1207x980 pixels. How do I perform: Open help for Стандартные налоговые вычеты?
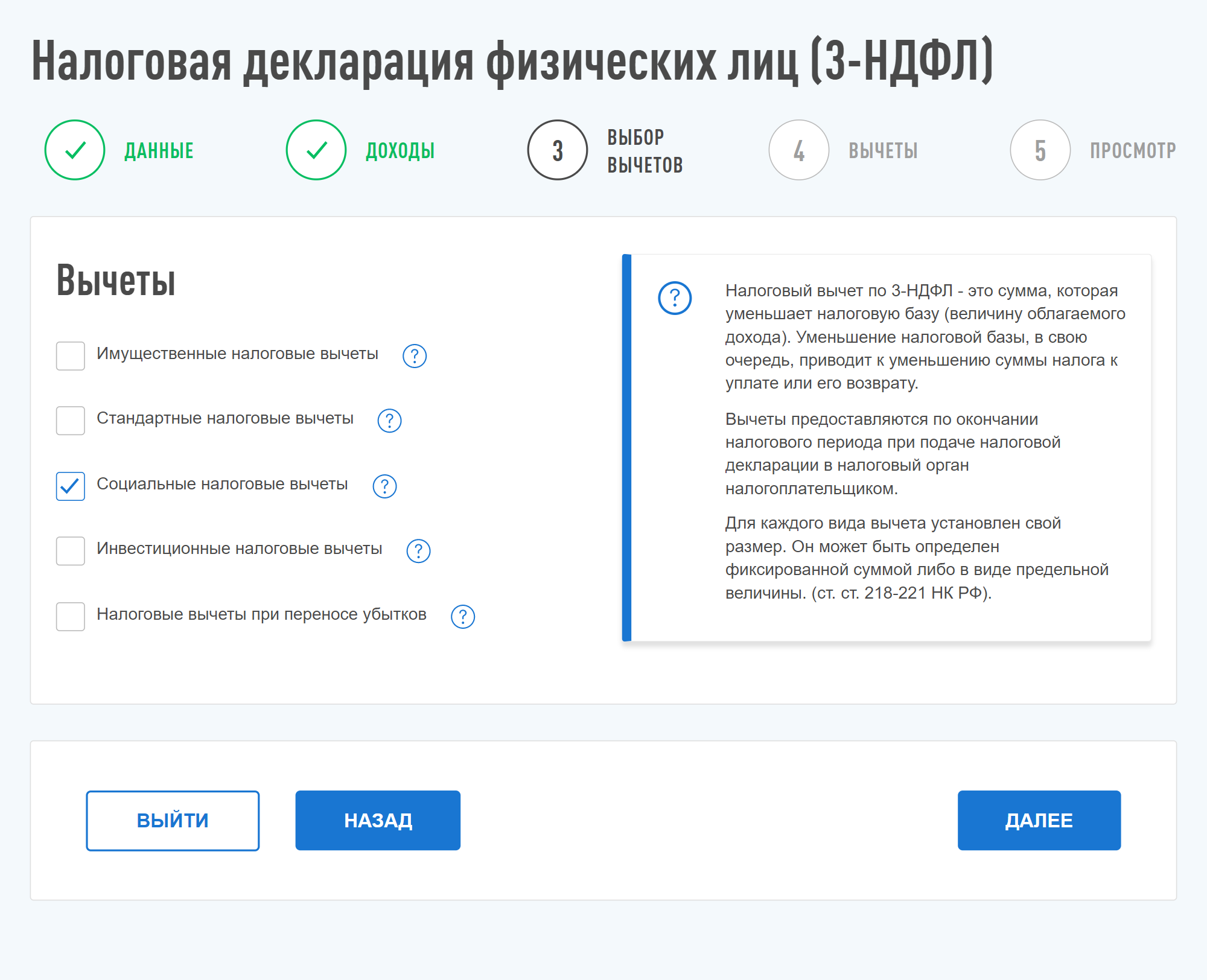(389, 421)
